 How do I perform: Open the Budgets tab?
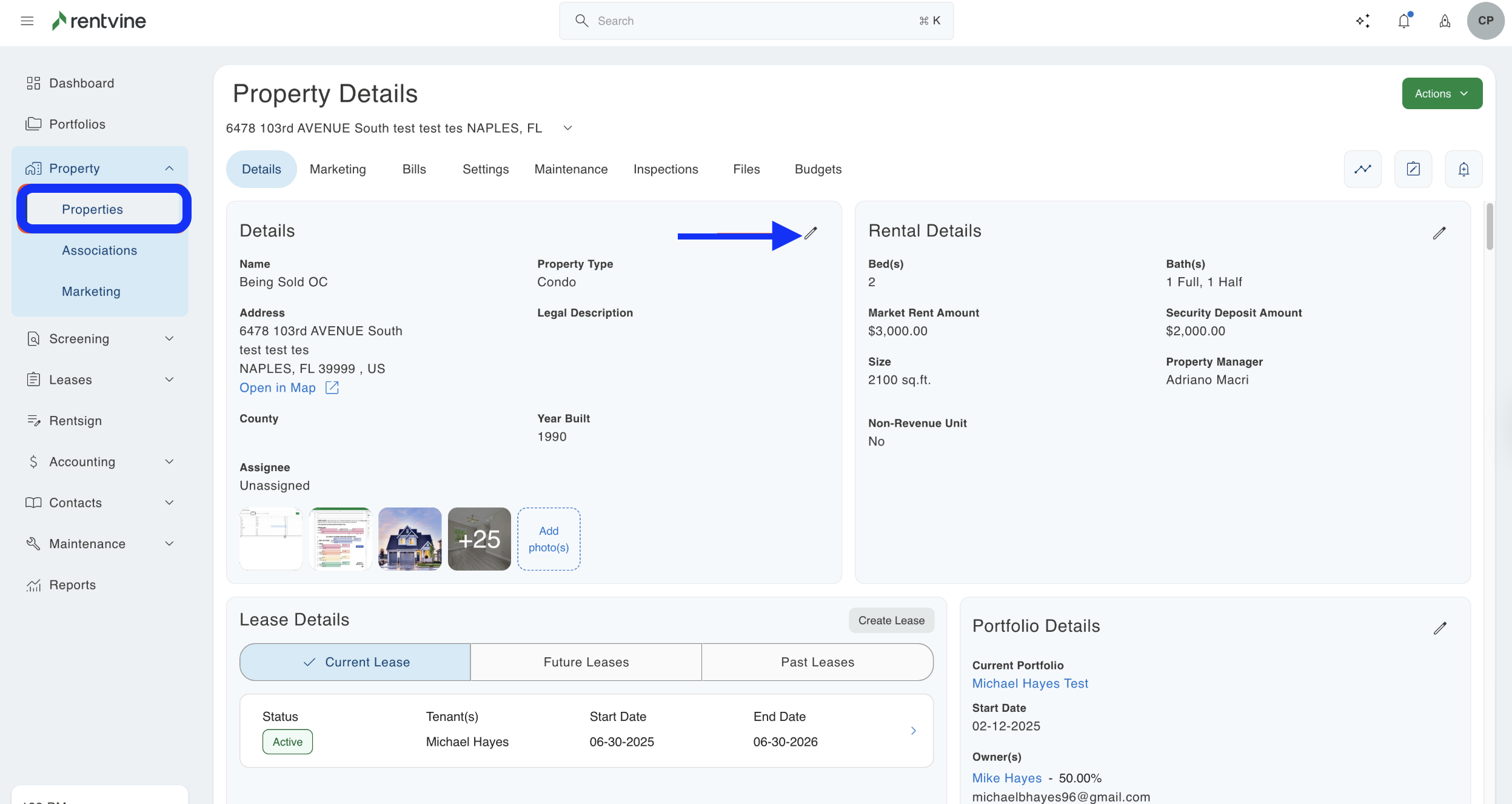click(818, 169)
